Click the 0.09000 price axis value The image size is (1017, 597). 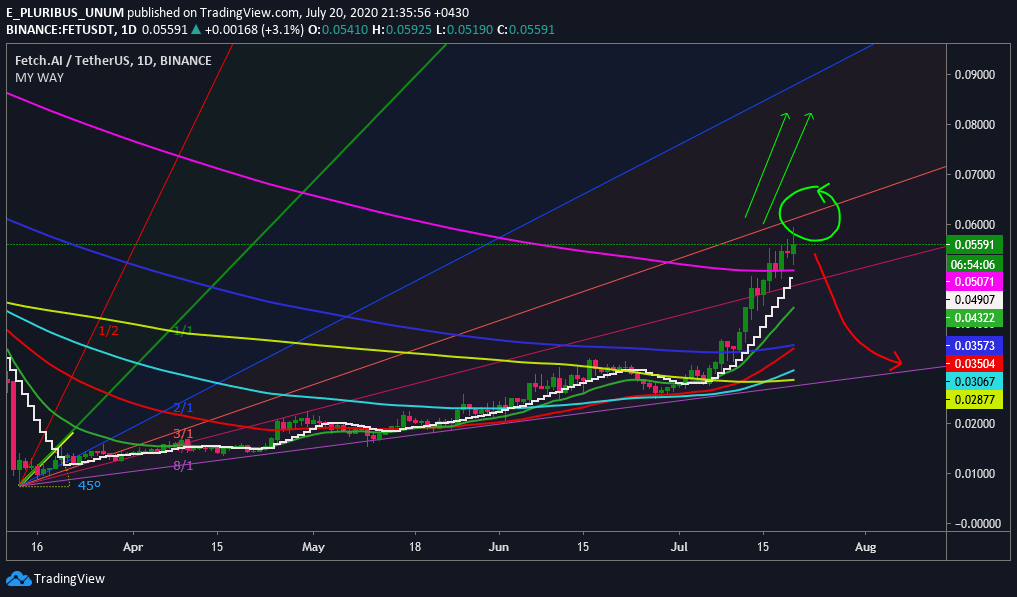point(975,74)
